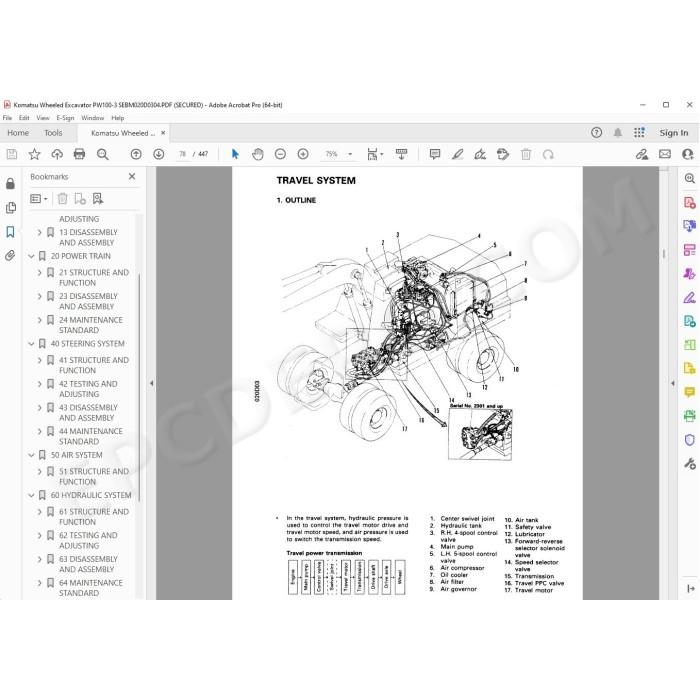Open the sign document pen tool
Screen dimensions: 700x700
click(x=480, y=154)
